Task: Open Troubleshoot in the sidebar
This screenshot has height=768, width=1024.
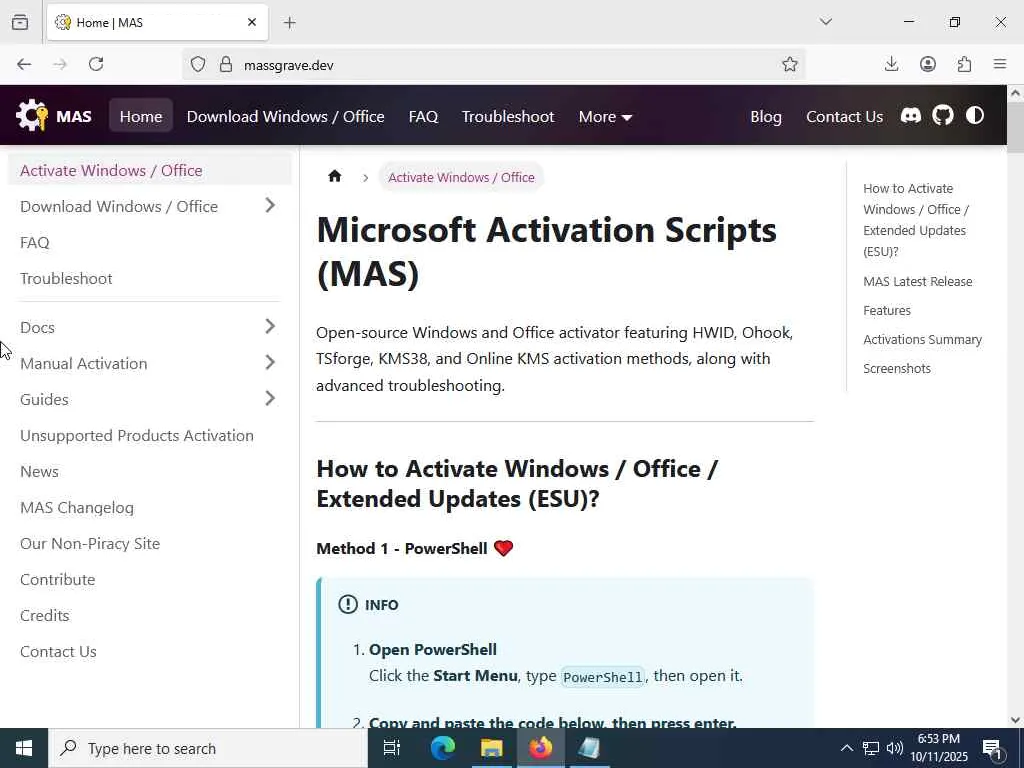Action: pyautogui.click(x=66, y=278)
